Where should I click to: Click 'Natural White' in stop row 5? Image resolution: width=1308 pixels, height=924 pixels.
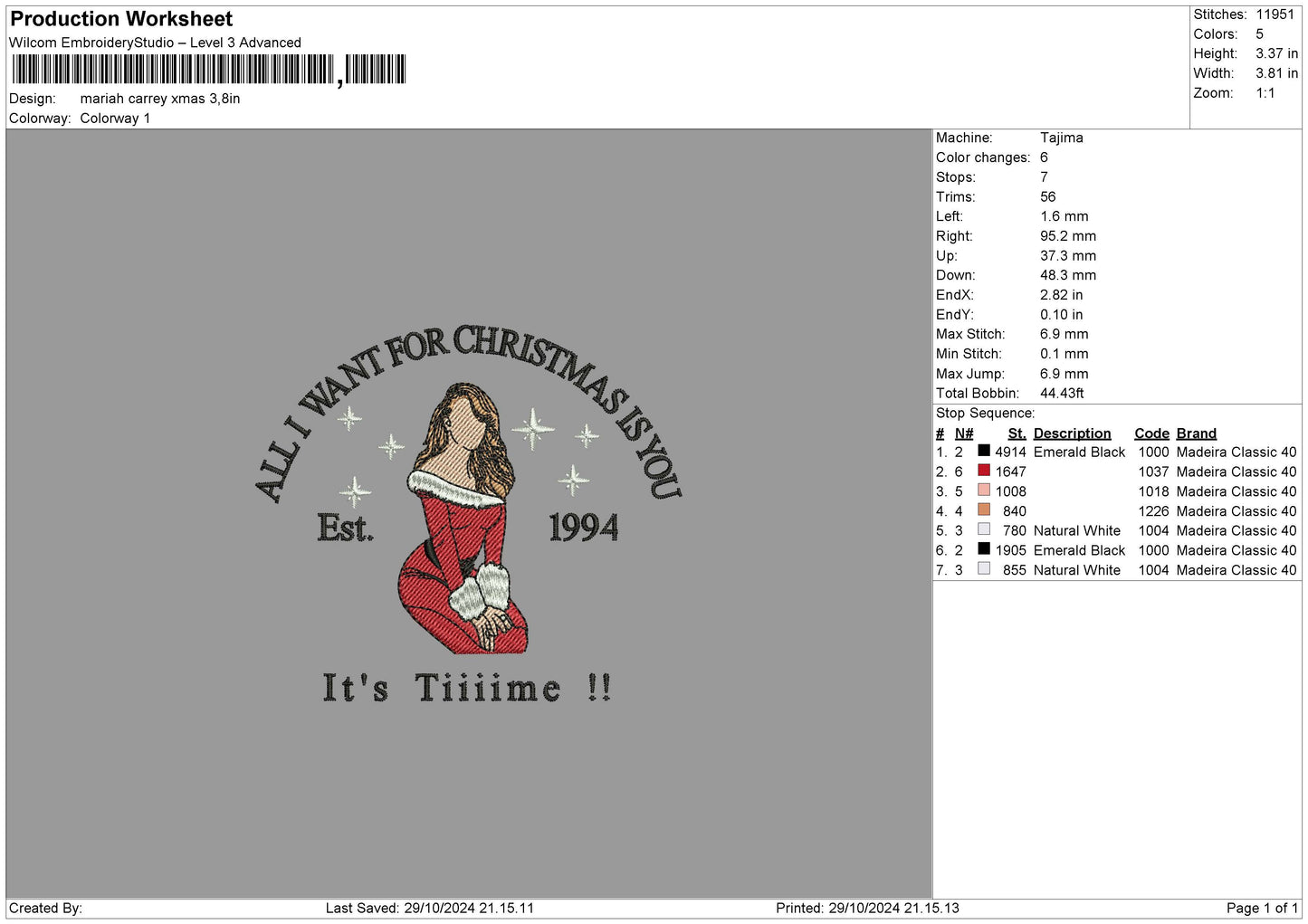(1077, 530)
